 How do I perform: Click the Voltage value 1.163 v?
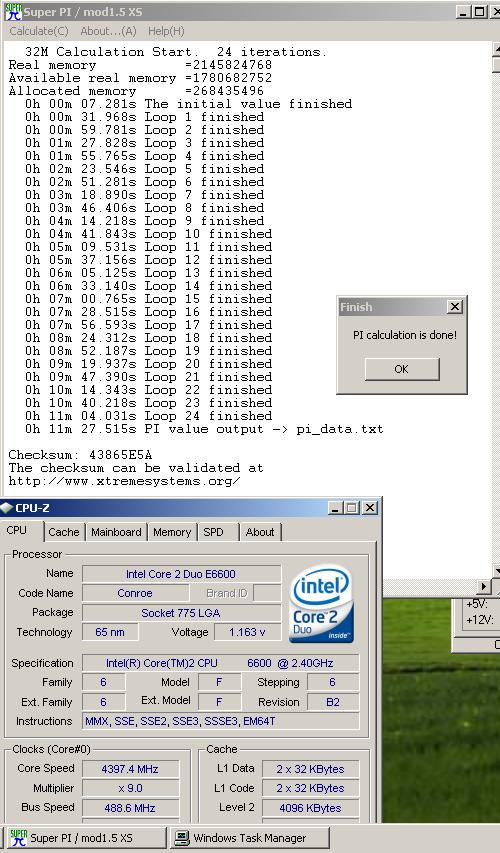248,632
